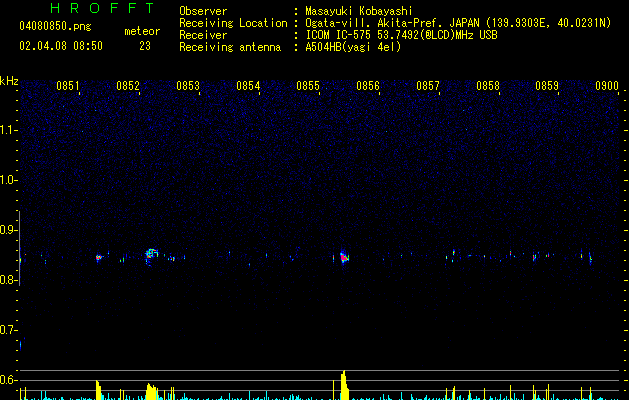629x400 pixels.
Task: Click the 0900 time marker
Action: tap(607, 86)
